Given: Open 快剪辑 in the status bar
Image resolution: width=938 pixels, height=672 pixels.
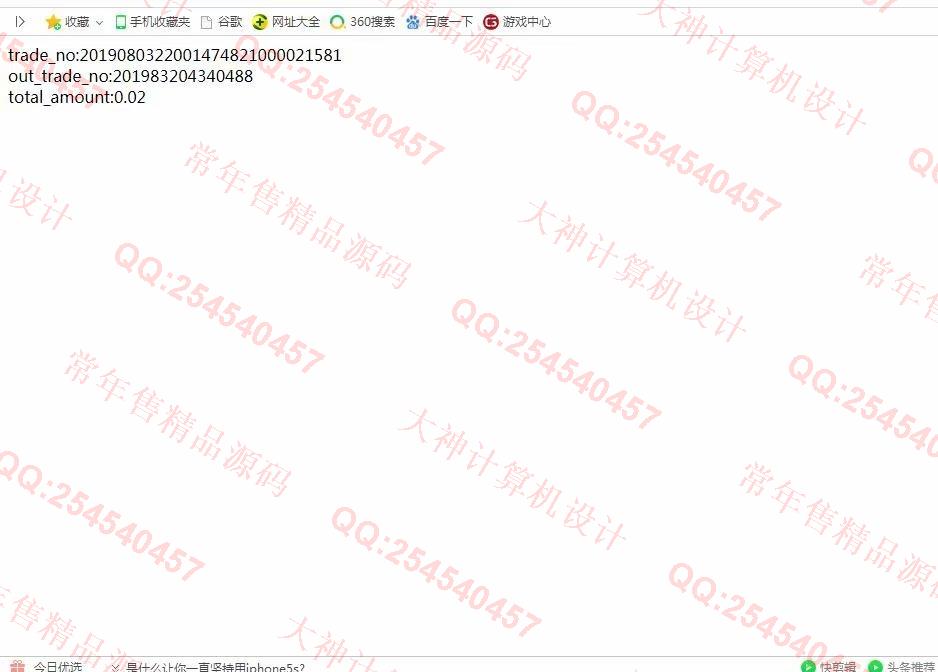Looking at the screenshot, I should click(828, 666).
